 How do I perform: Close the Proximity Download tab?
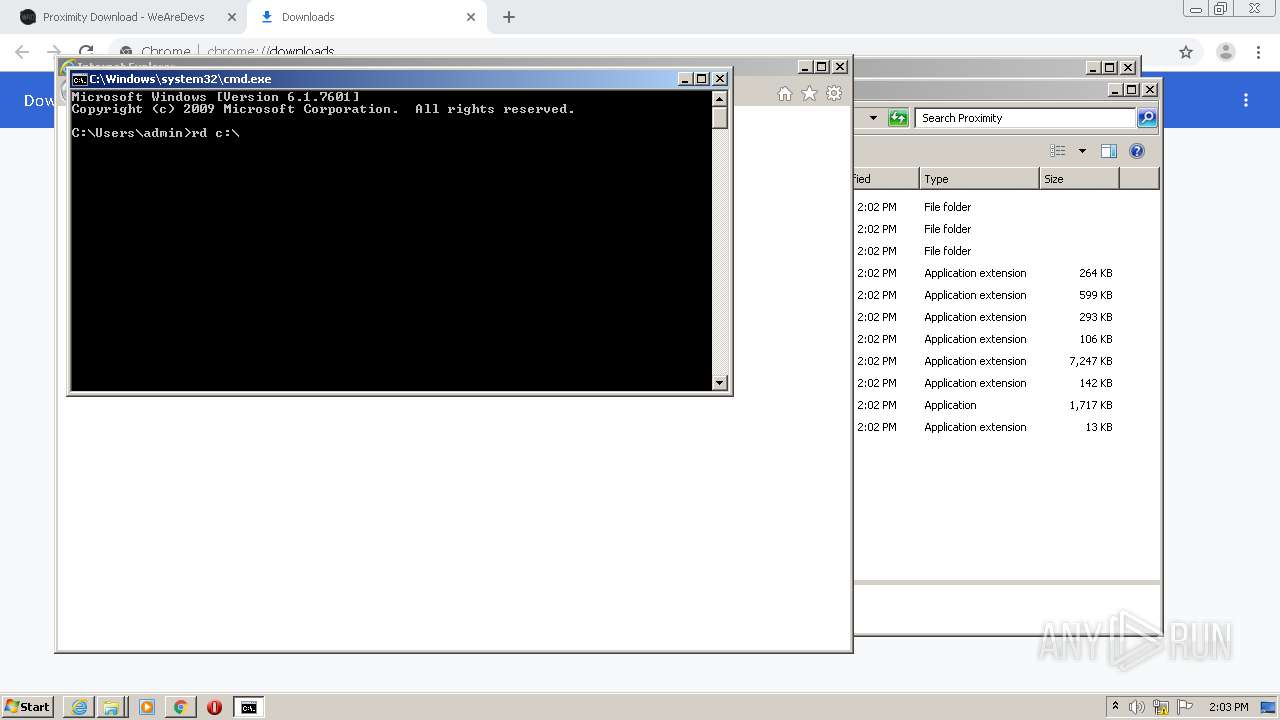coord(232,17)
